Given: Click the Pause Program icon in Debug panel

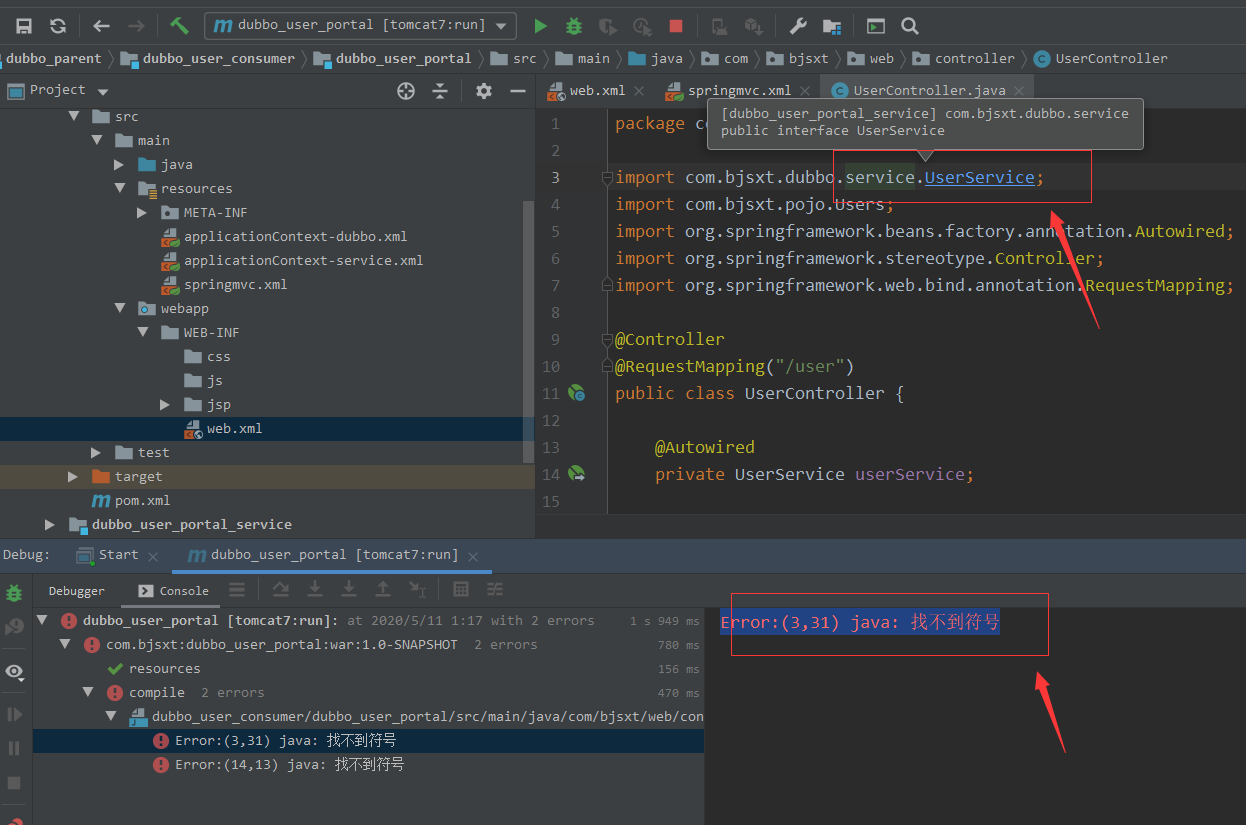Looking at the screenshot, I should (x=14, y=748).
